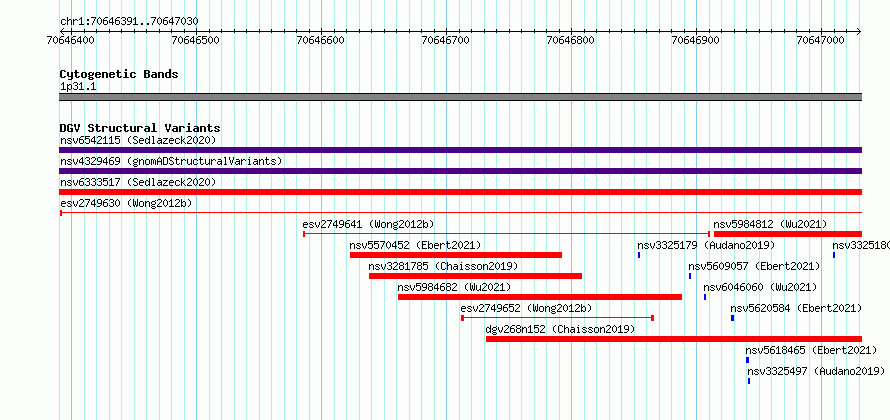Screen dimensions: 890x420
Task: Select the nsv3281785 red variant bar
Action: [475, 276]
